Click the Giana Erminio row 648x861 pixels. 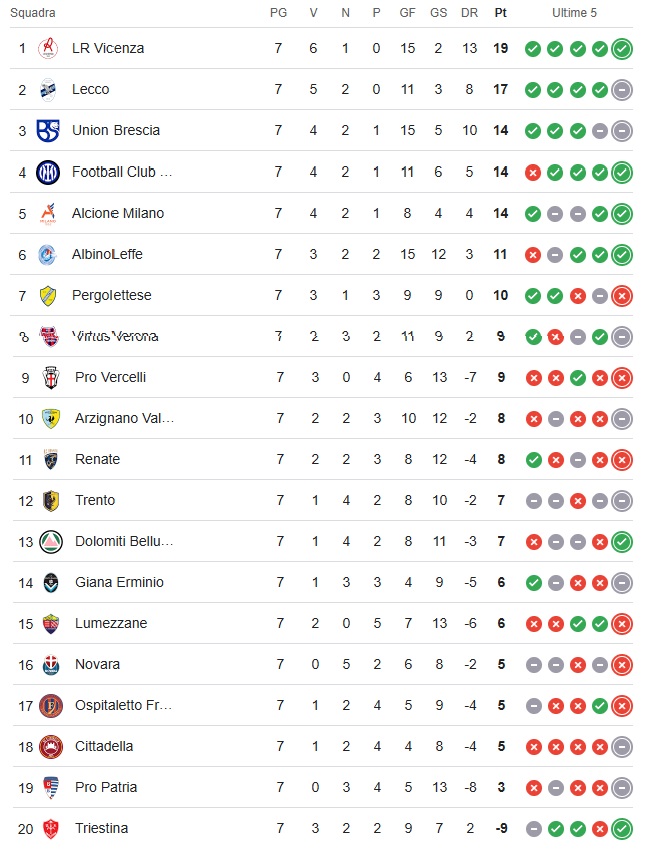(x=322, y=583)
